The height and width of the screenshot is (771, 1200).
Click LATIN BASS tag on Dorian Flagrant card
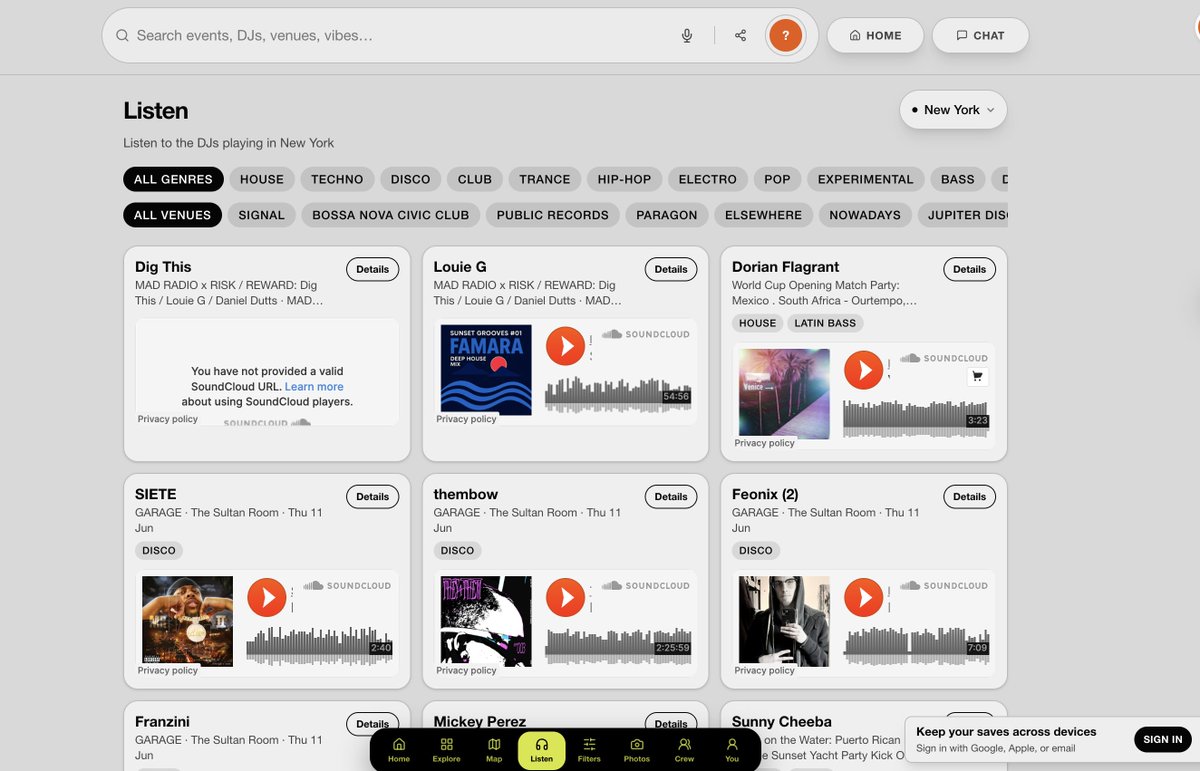click(x=825, y=323)
